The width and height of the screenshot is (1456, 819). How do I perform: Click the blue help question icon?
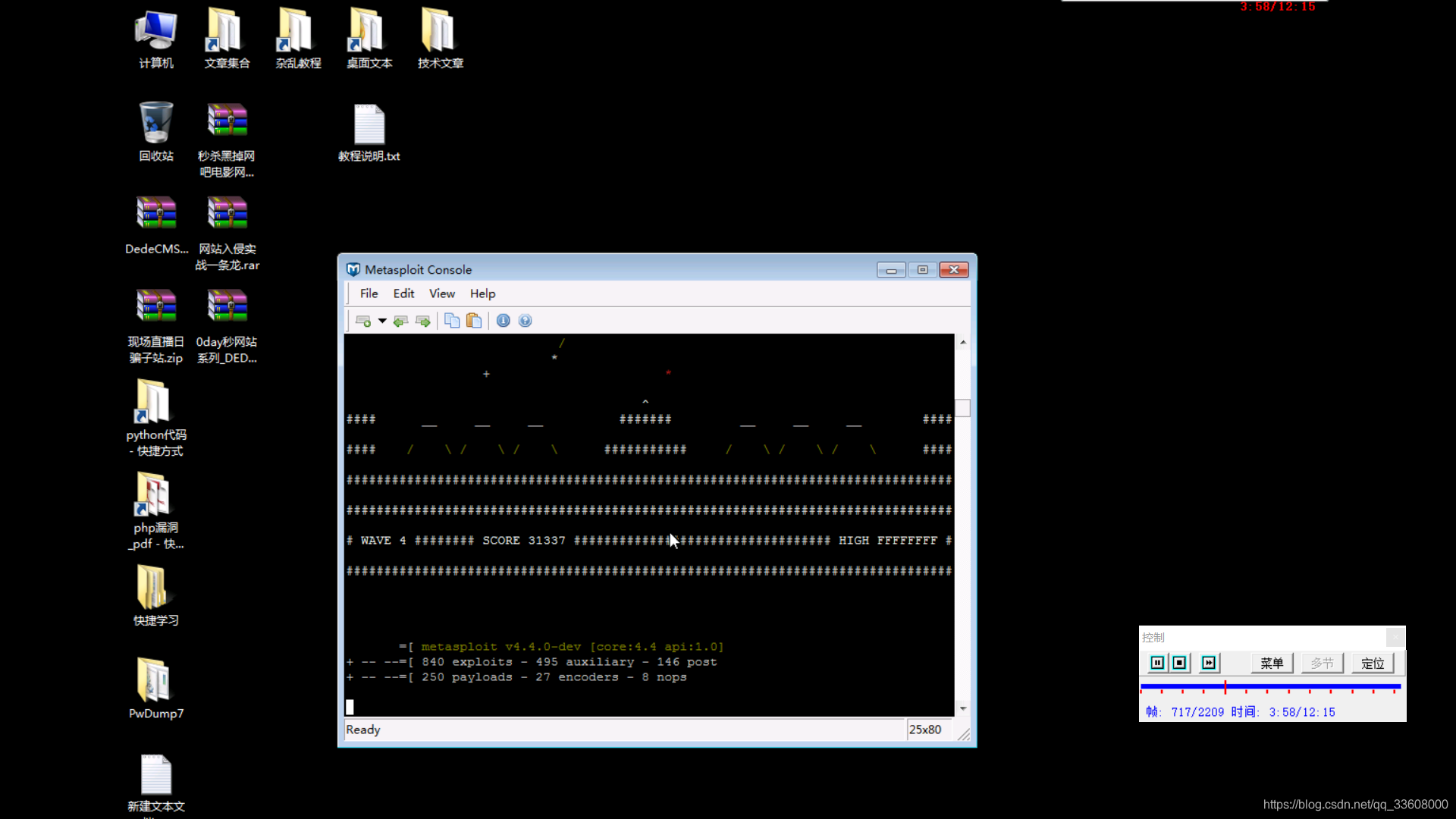pos(525,321)
